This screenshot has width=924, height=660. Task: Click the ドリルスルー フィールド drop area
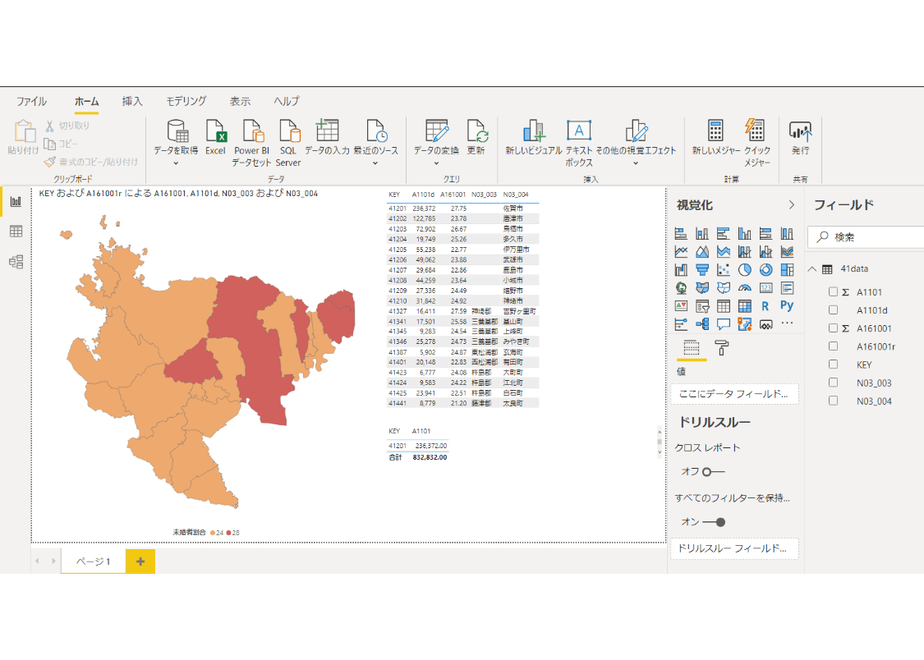[734, 549]
